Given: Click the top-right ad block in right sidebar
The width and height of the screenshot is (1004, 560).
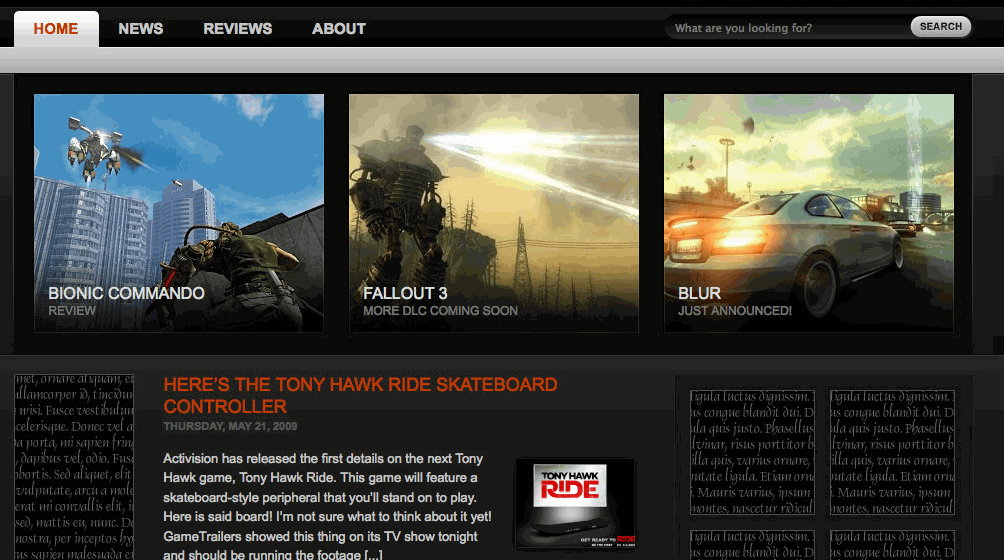Looking at the screenshot, I should (892, 452).
